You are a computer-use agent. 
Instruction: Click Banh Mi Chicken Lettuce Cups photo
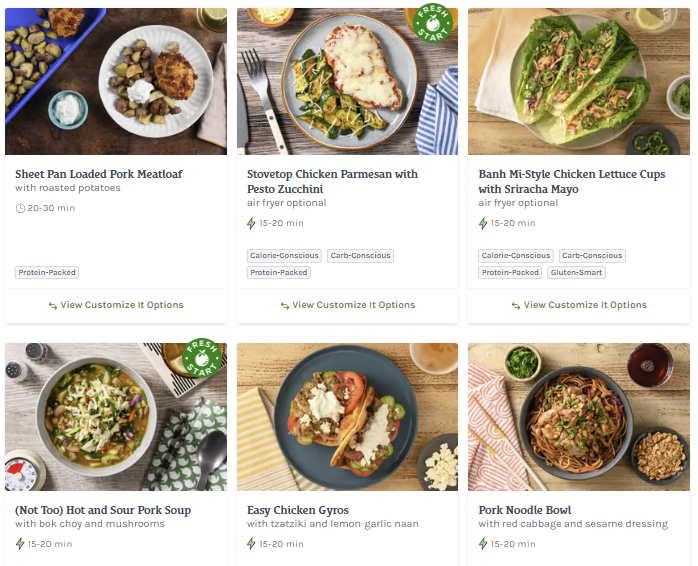pos(579,81)
